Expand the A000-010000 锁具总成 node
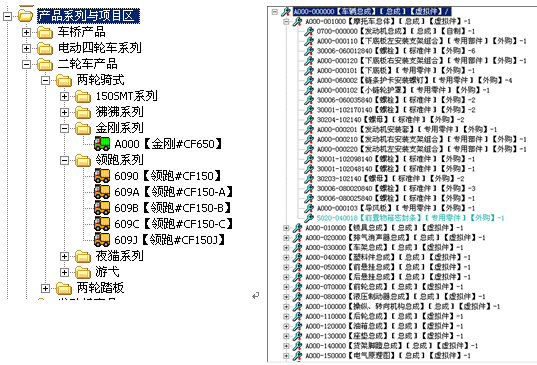This screenshot has height=365, width=537. coord(286,228)
